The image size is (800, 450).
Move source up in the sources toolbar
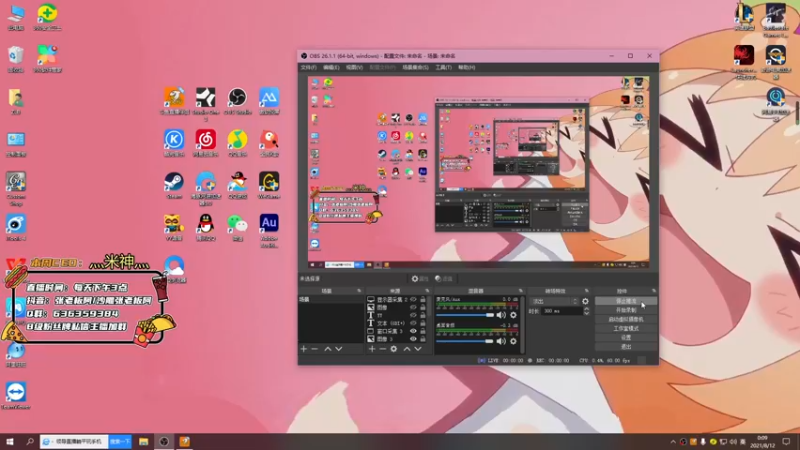(x=407, y=349)
